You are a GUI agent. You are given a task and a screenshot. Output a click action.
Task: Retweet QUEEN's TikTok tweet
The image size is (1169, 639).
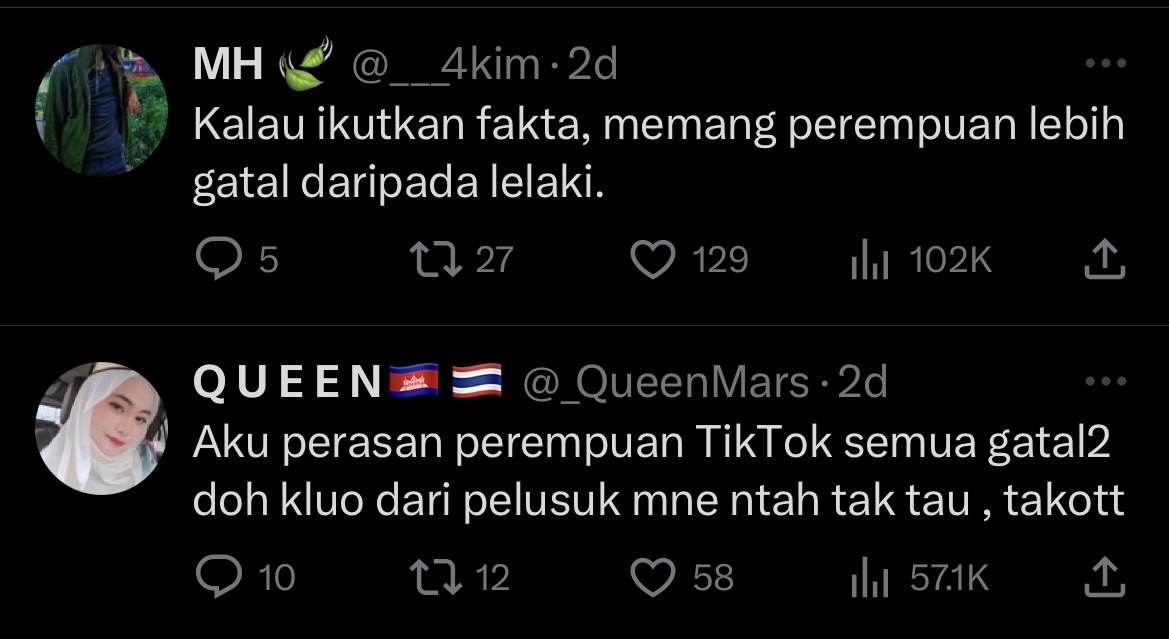(435, 577)
